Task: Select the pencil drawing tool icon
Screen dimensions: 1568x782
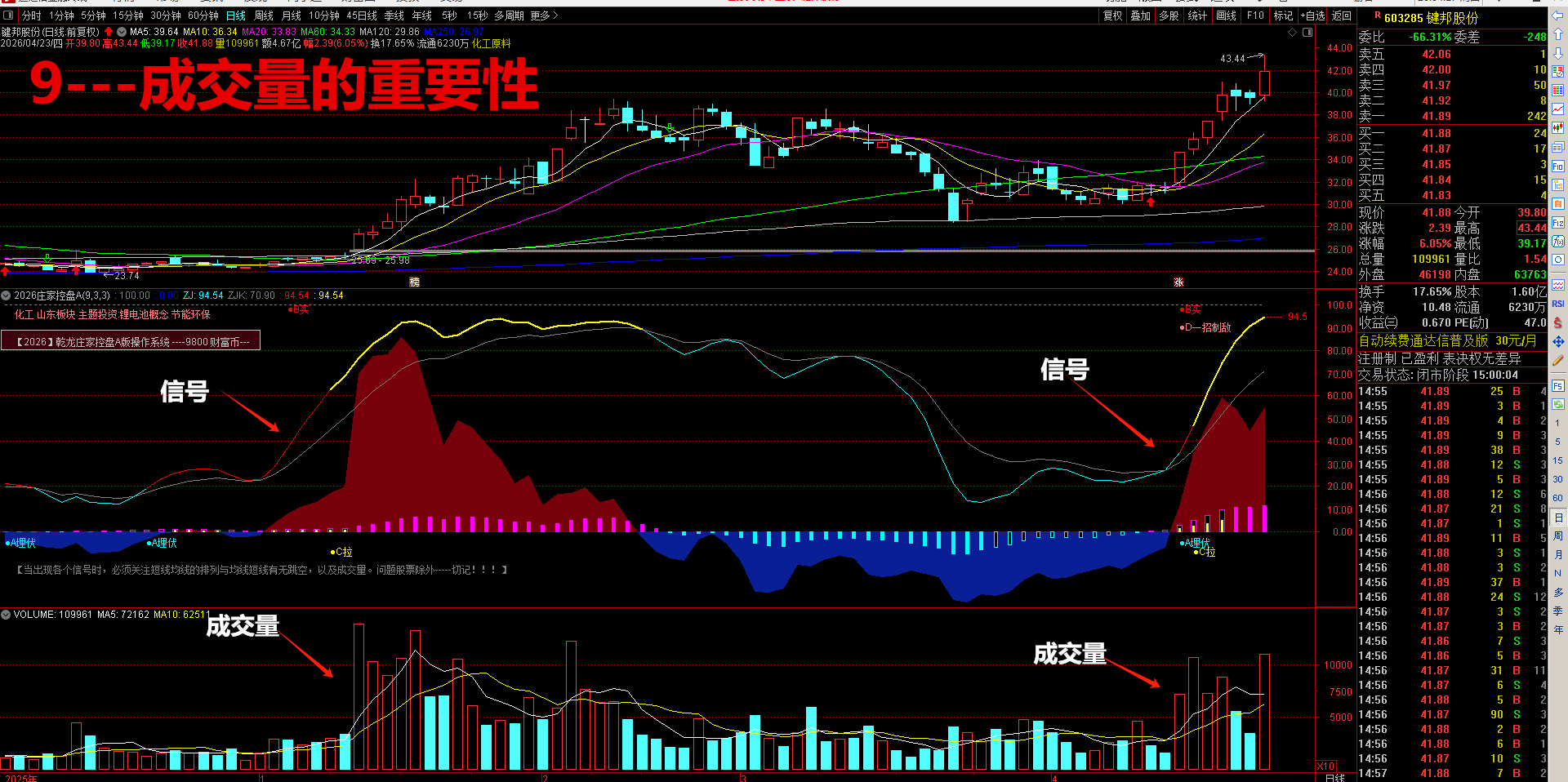Action: 1558,360
